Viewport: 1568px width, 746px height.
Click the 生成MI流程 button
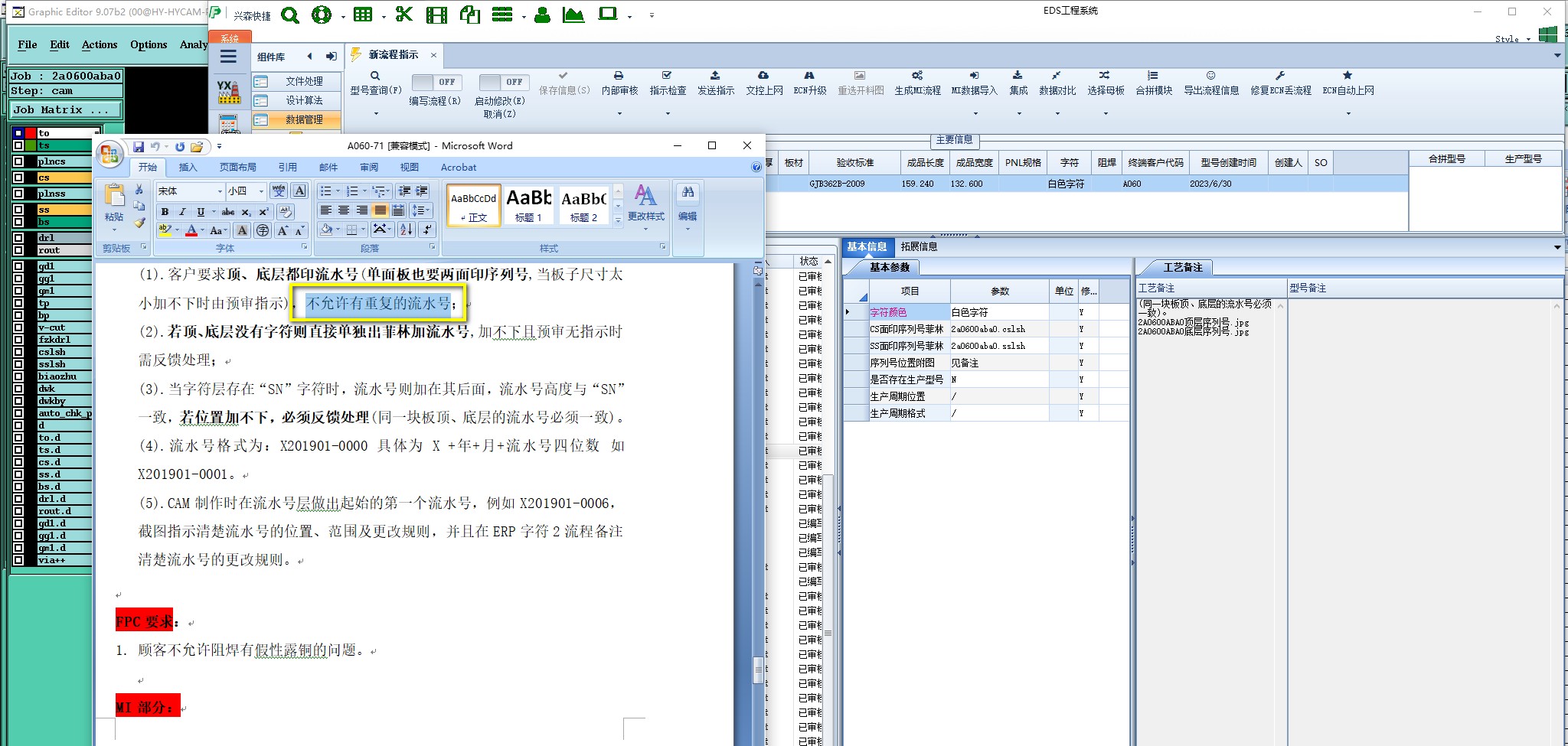point(917,83)
